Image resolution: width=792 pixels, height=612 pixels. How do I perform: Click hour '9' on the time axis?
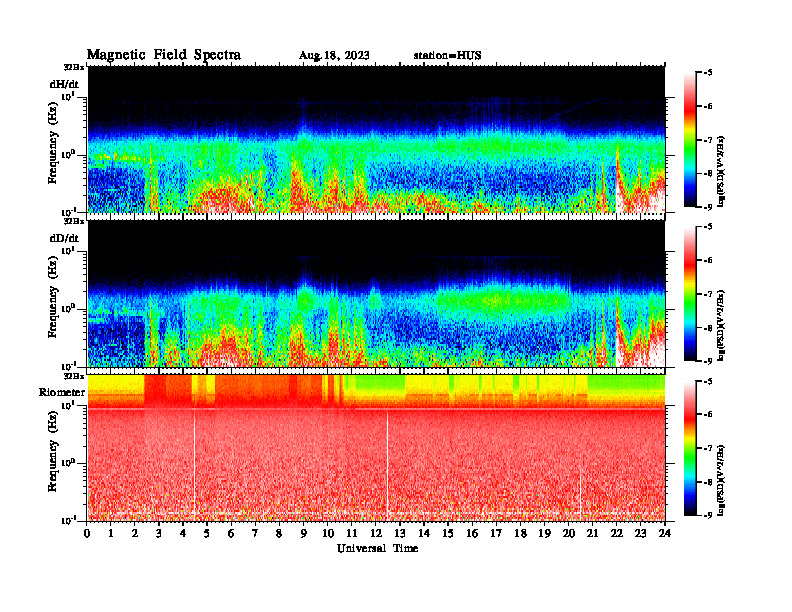(x=304, y=533)
